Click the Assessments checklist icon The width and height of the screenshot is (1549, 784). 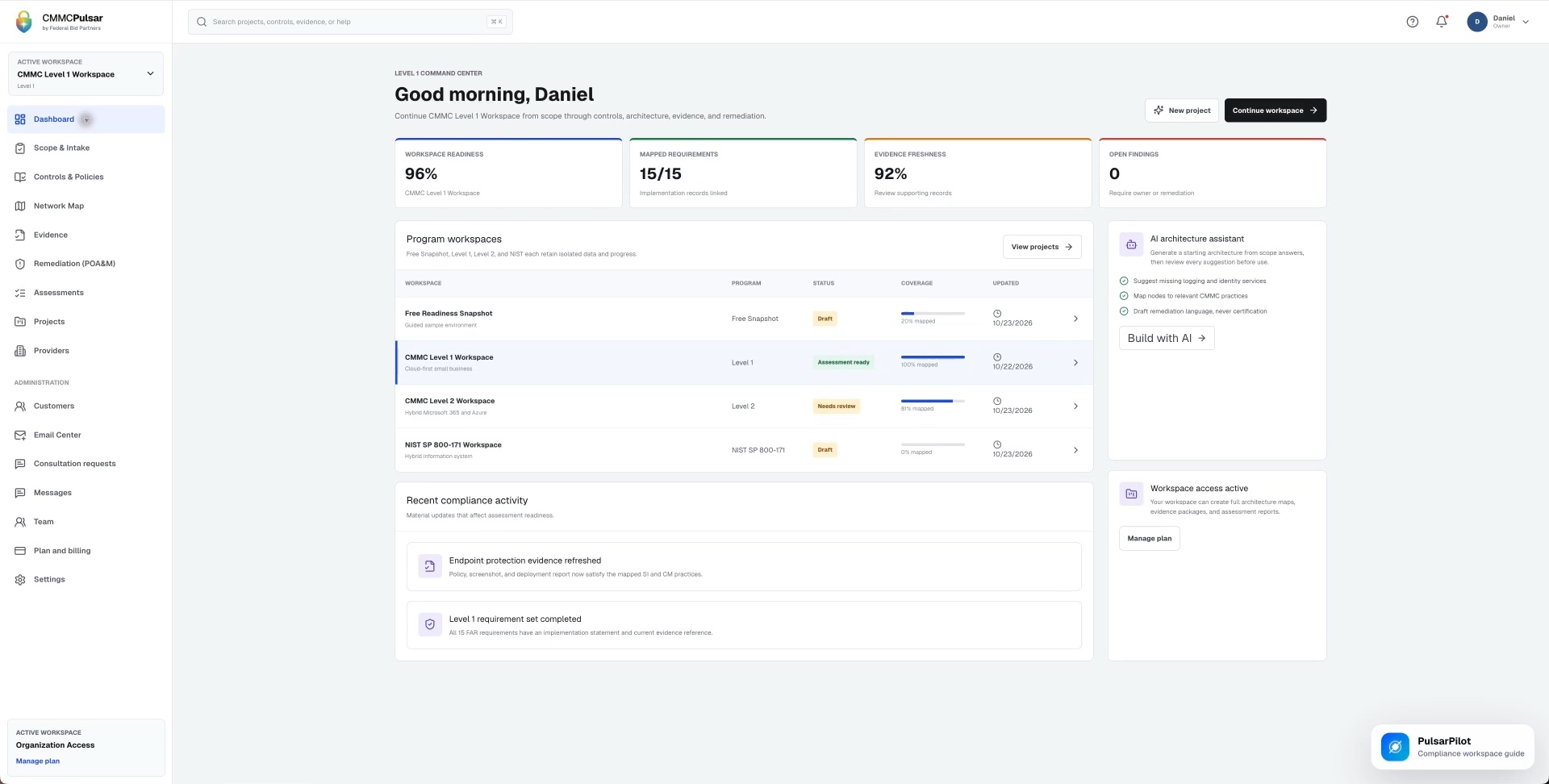(20, 293)
